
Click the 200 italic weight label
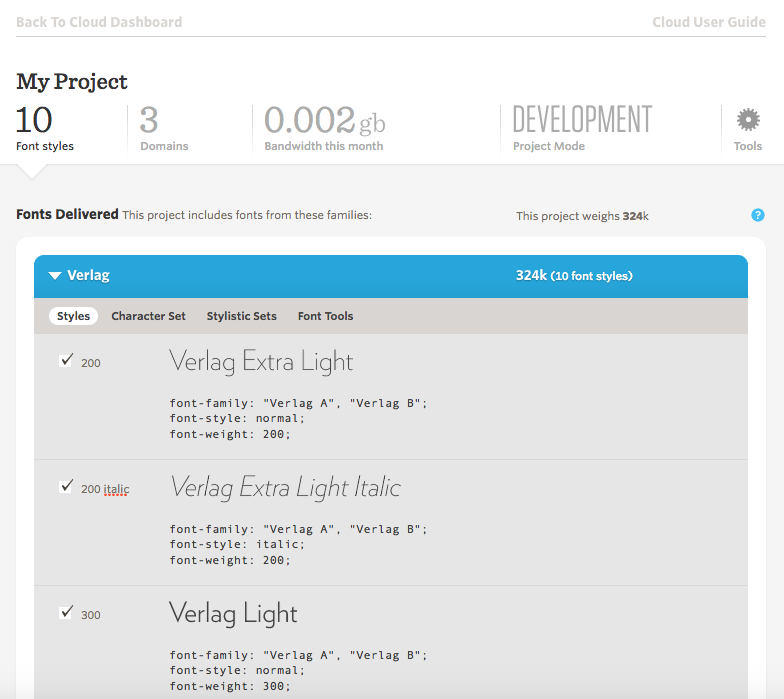tap(105, 489)
